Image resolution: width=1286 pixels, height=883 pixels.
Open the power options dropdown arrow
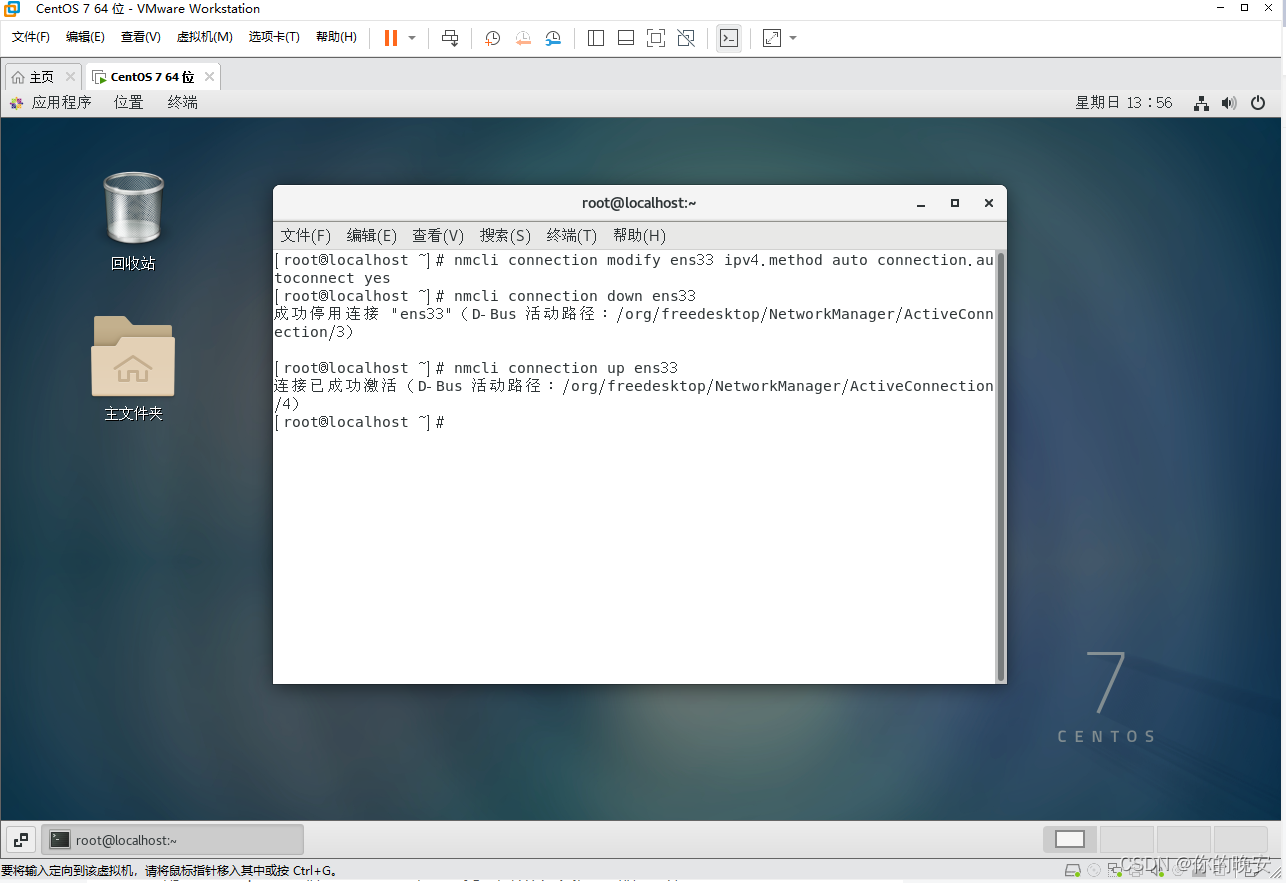pyautogui.click(x=413, y=38)
